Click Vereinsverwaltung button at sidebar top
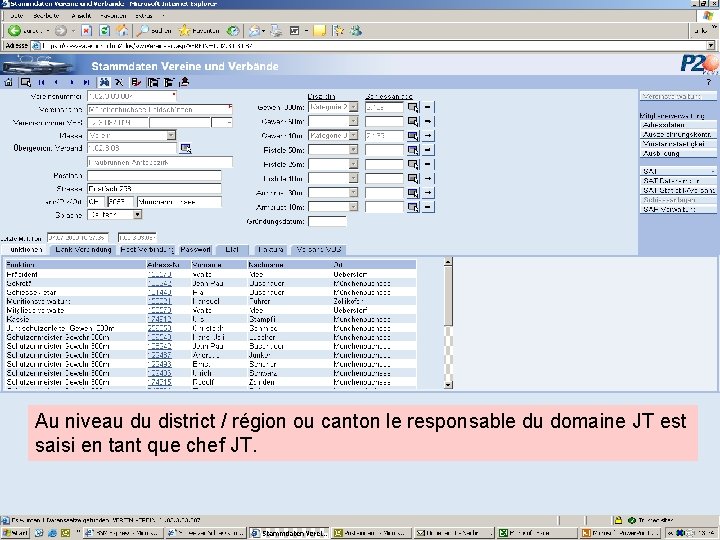The width and height of the screenshot is (720, 540). click(678, 96)
